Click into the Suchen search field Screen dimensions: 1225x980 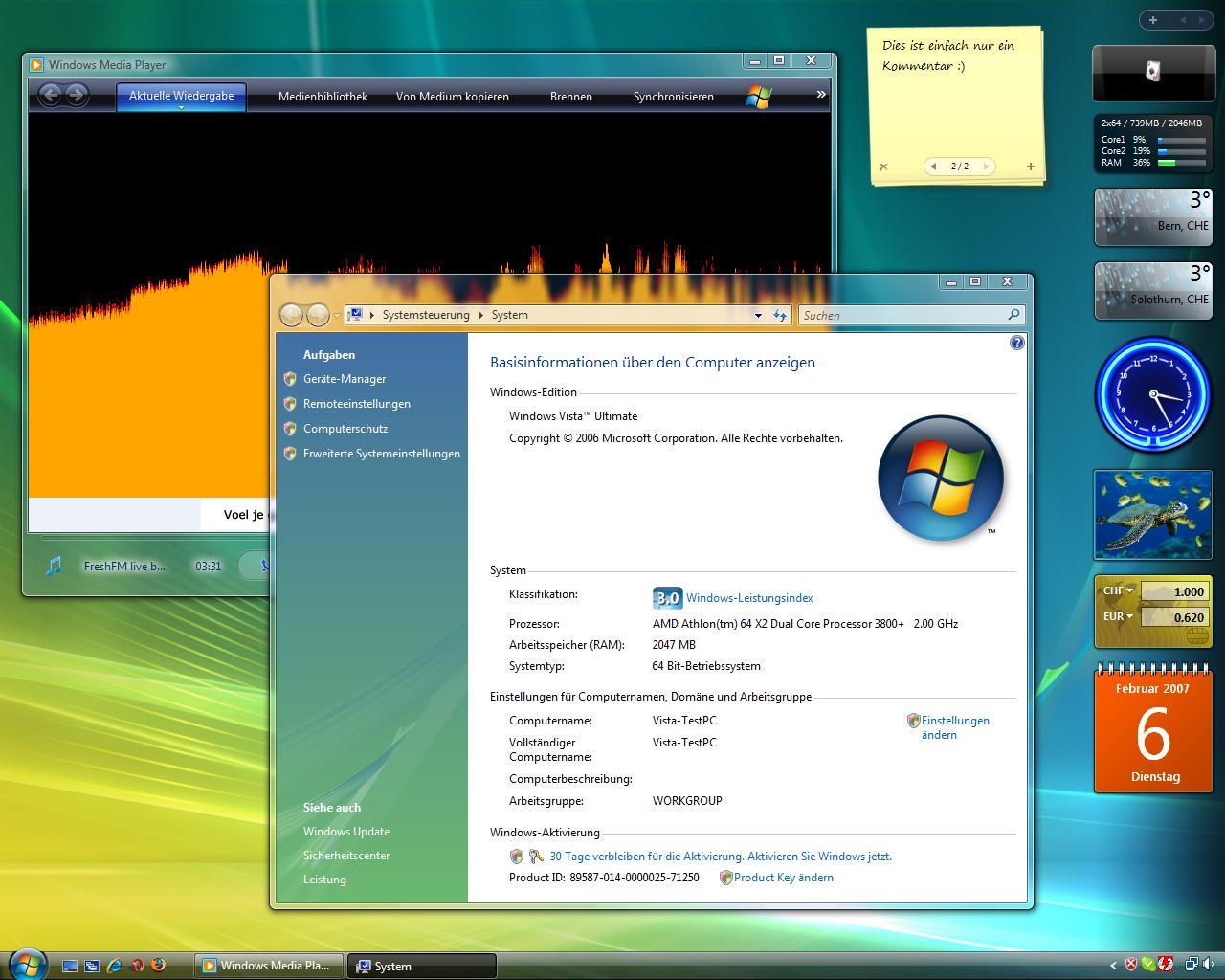point(900,315)
